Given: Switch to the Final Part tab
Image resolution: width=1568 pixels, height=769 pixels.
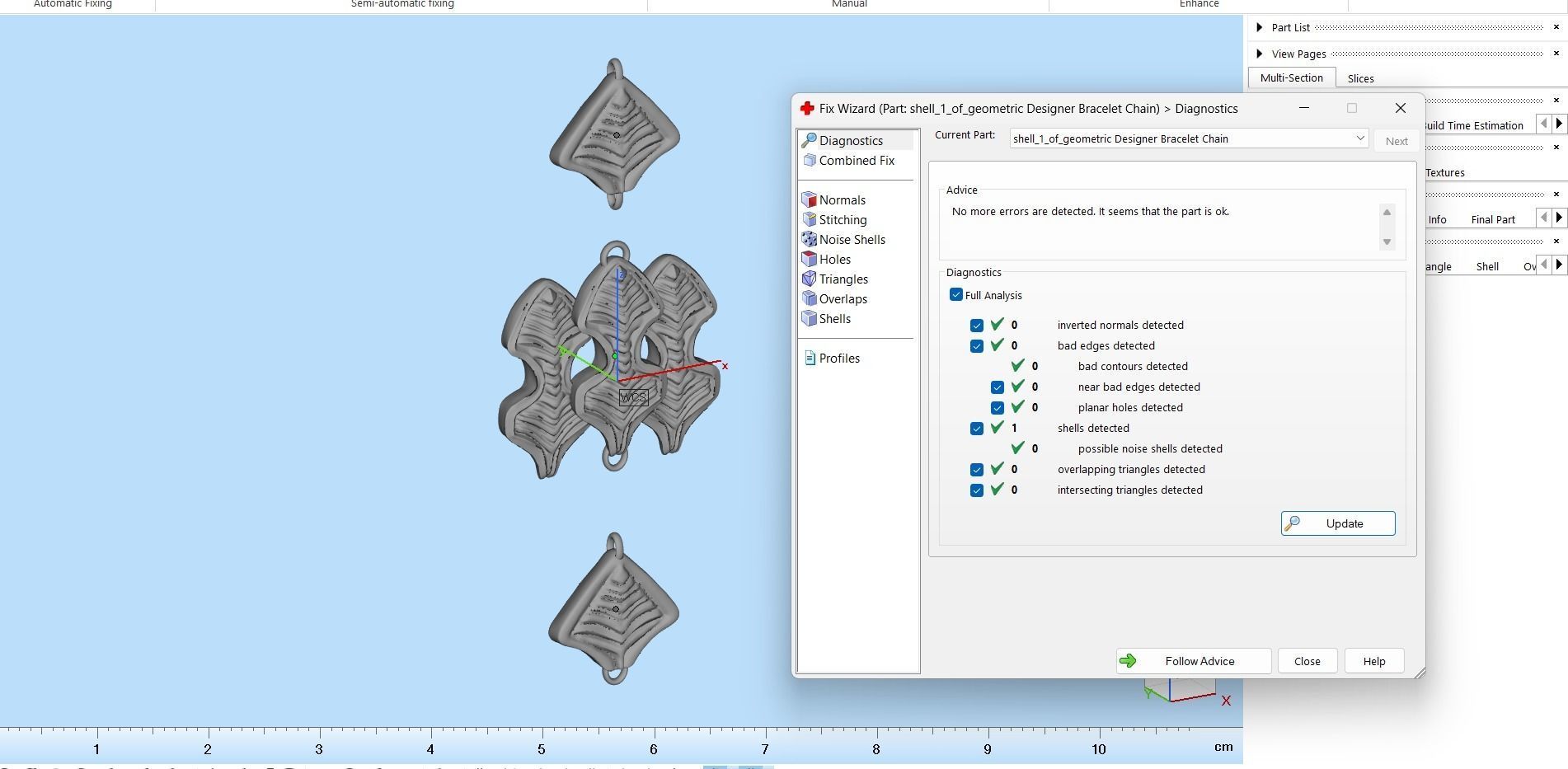Looking at the screenshot, I should pyautogui.click(x=1493, y=220).
